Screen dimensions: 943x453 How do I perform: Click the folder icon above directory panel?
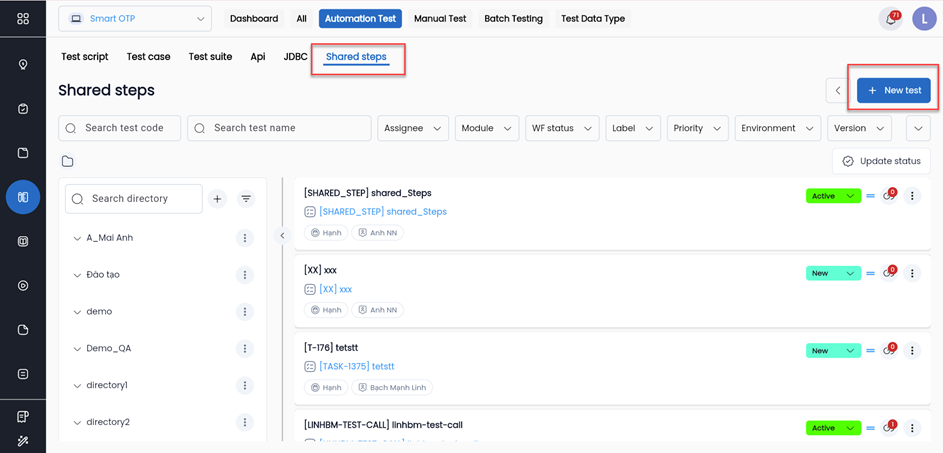[68, 161]
